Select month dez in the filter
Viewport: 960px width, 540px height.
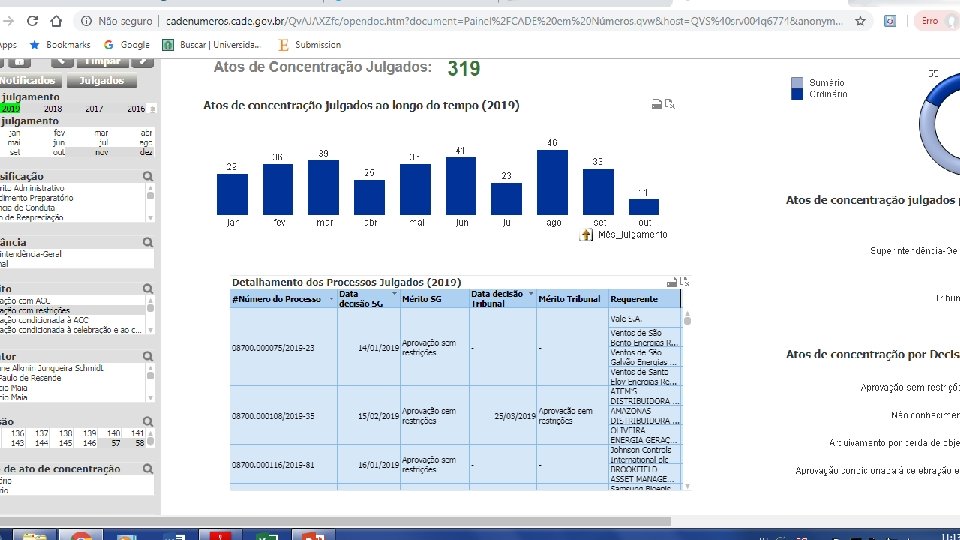click(x=146, y=152)
